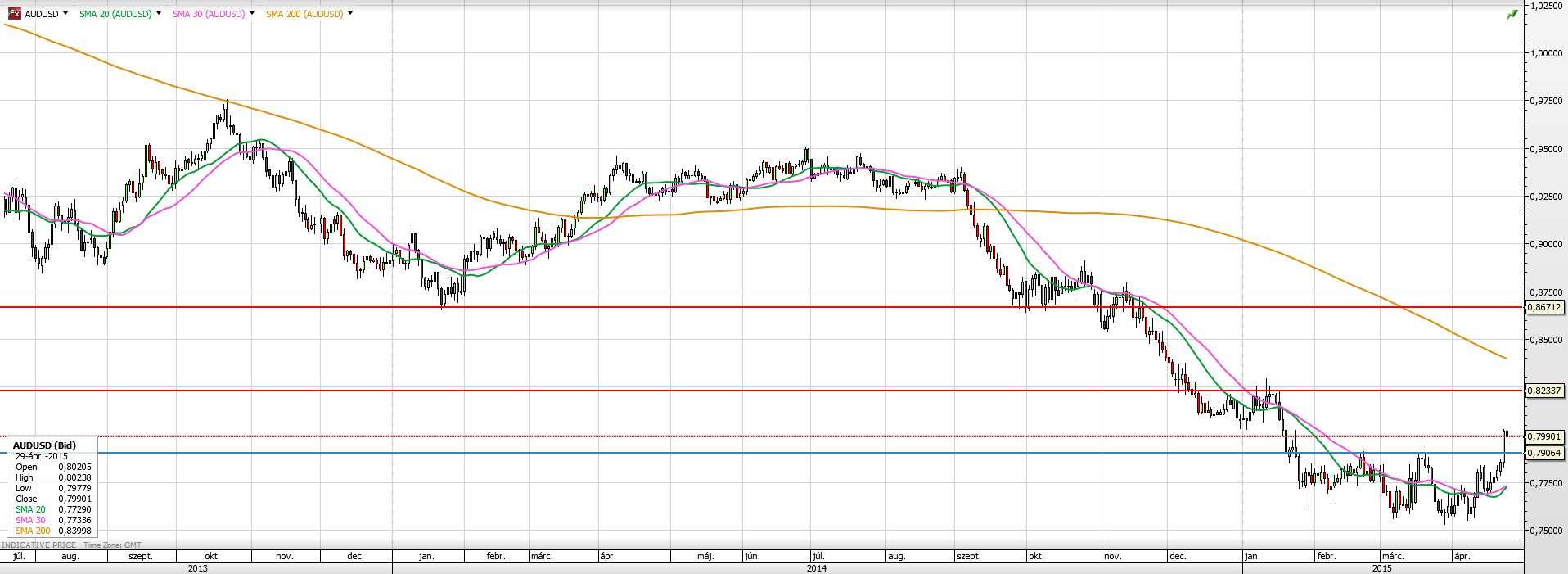Image resolution: width=1568 pixels, height=574 pixels.
Task: Click the febr. label in 2015
Action: (x=1327, y=557)
